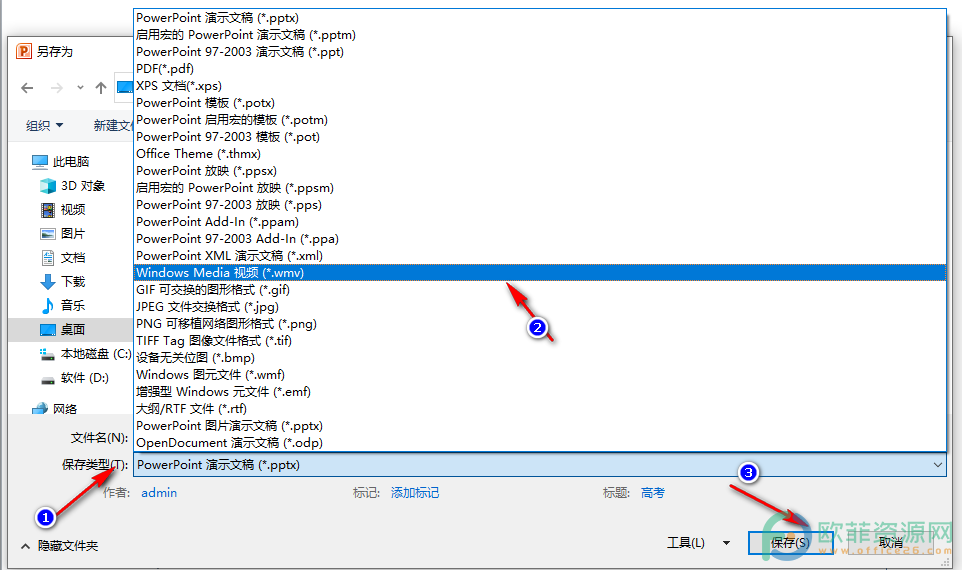Select the 桌面 desktop folder

(71, 329)
